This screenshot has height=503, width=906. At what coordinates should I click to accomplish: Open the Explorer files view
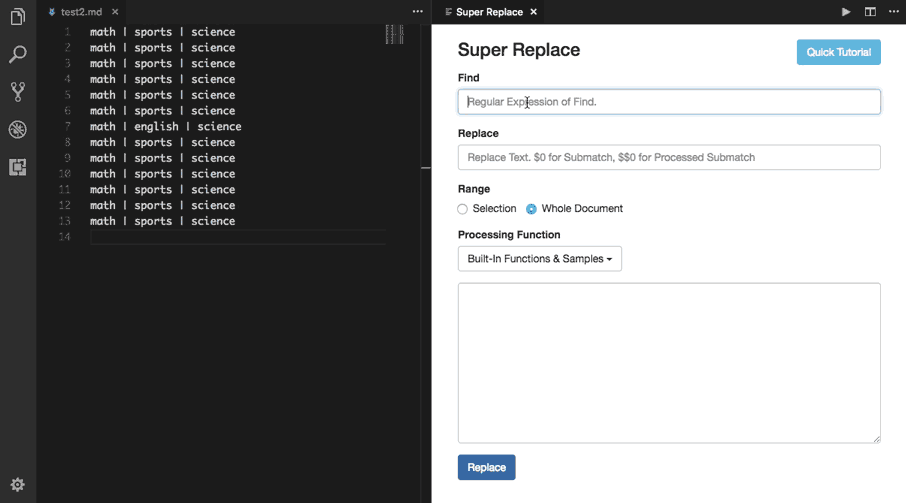(17, 17)
